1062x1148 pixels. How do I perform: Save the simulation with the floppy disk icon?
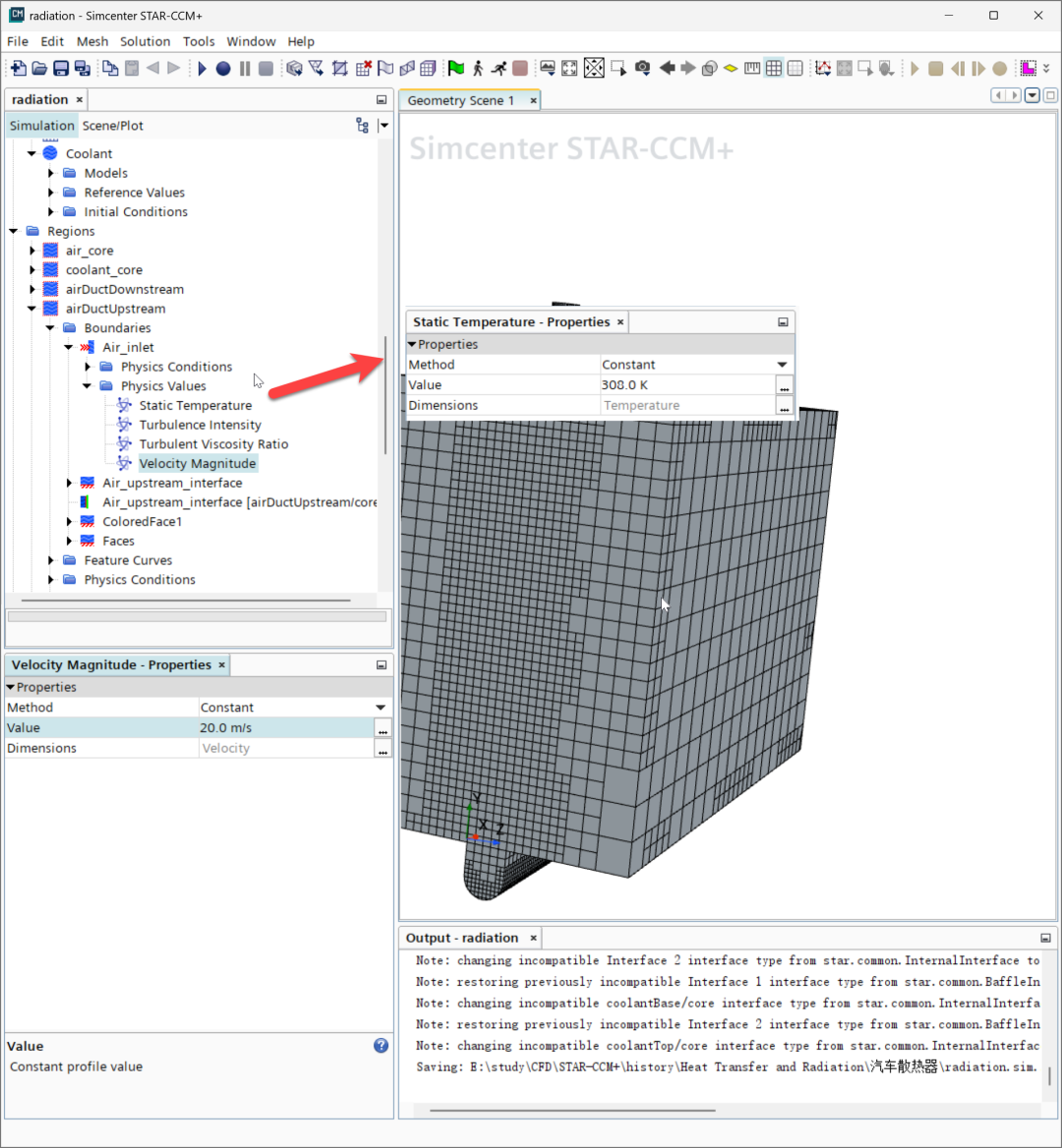[x=61, y=68]
